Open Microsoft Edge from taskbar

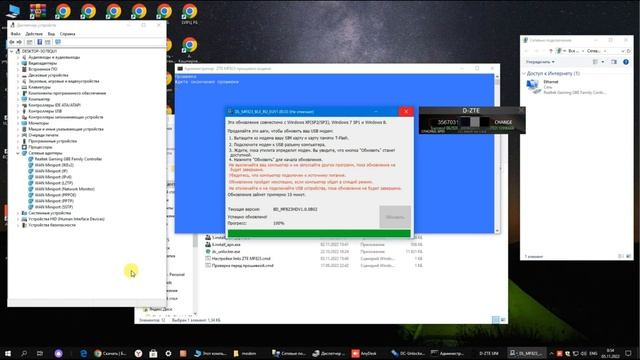pos(84,353)
